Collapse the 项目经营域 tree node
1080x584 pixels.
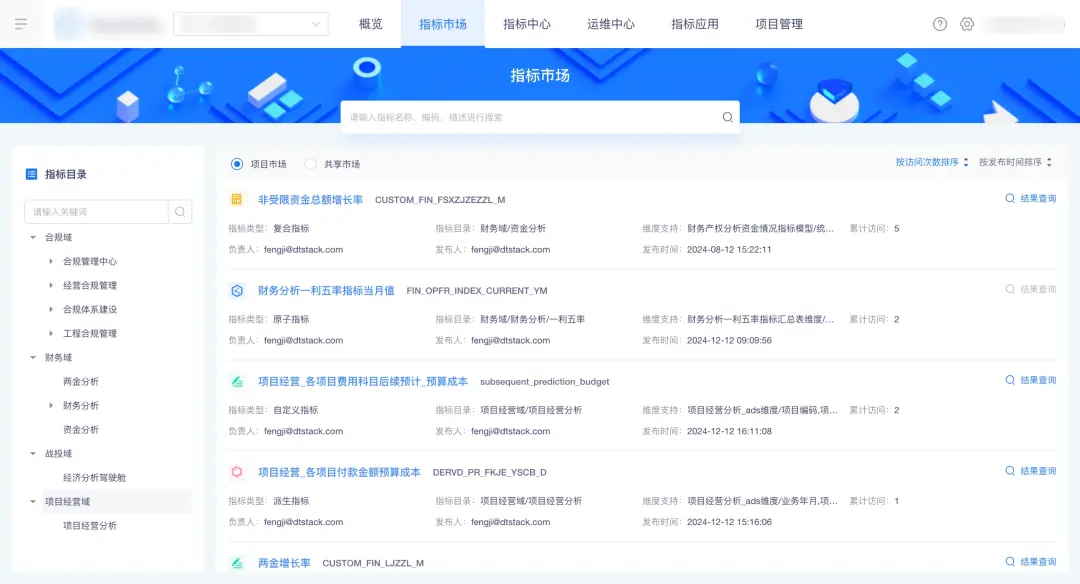[32, 502]
